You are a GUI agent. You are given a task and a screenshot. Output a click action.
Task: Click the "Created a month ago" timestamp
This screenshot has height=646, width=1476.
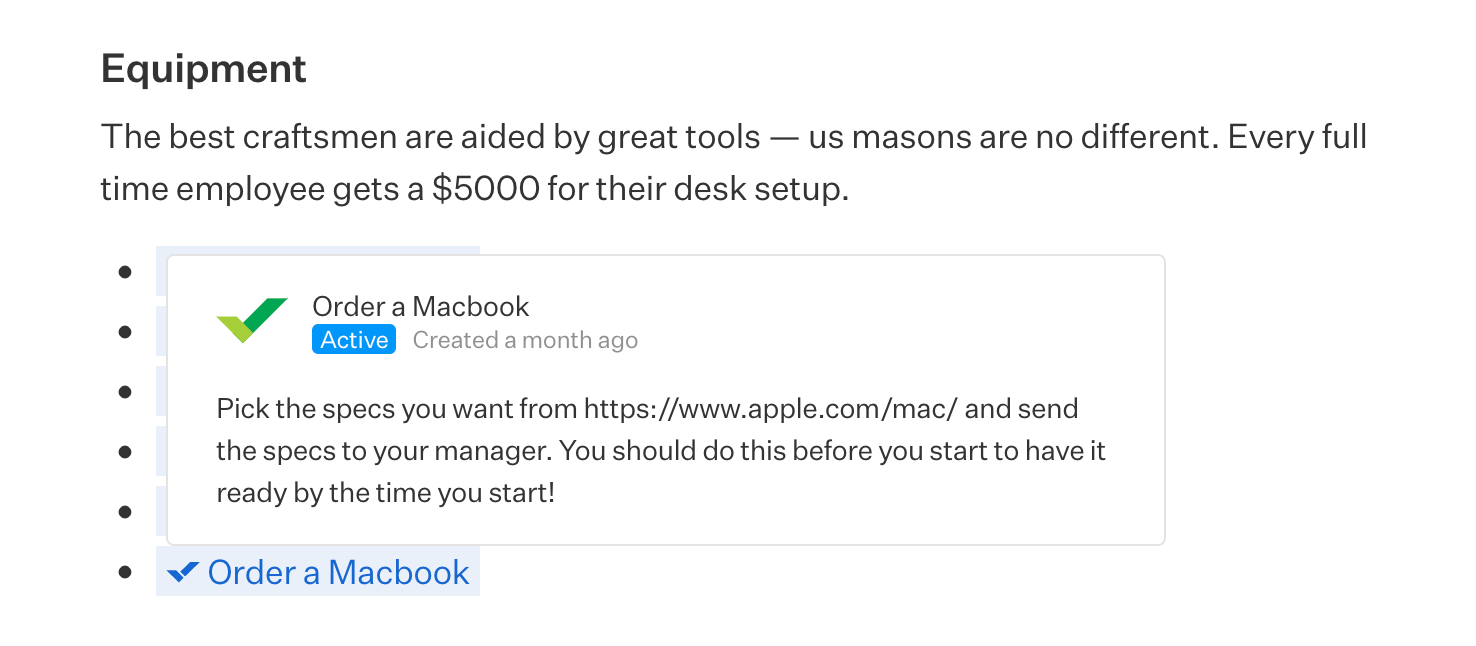pyautogui.click(x=525, y=340)
